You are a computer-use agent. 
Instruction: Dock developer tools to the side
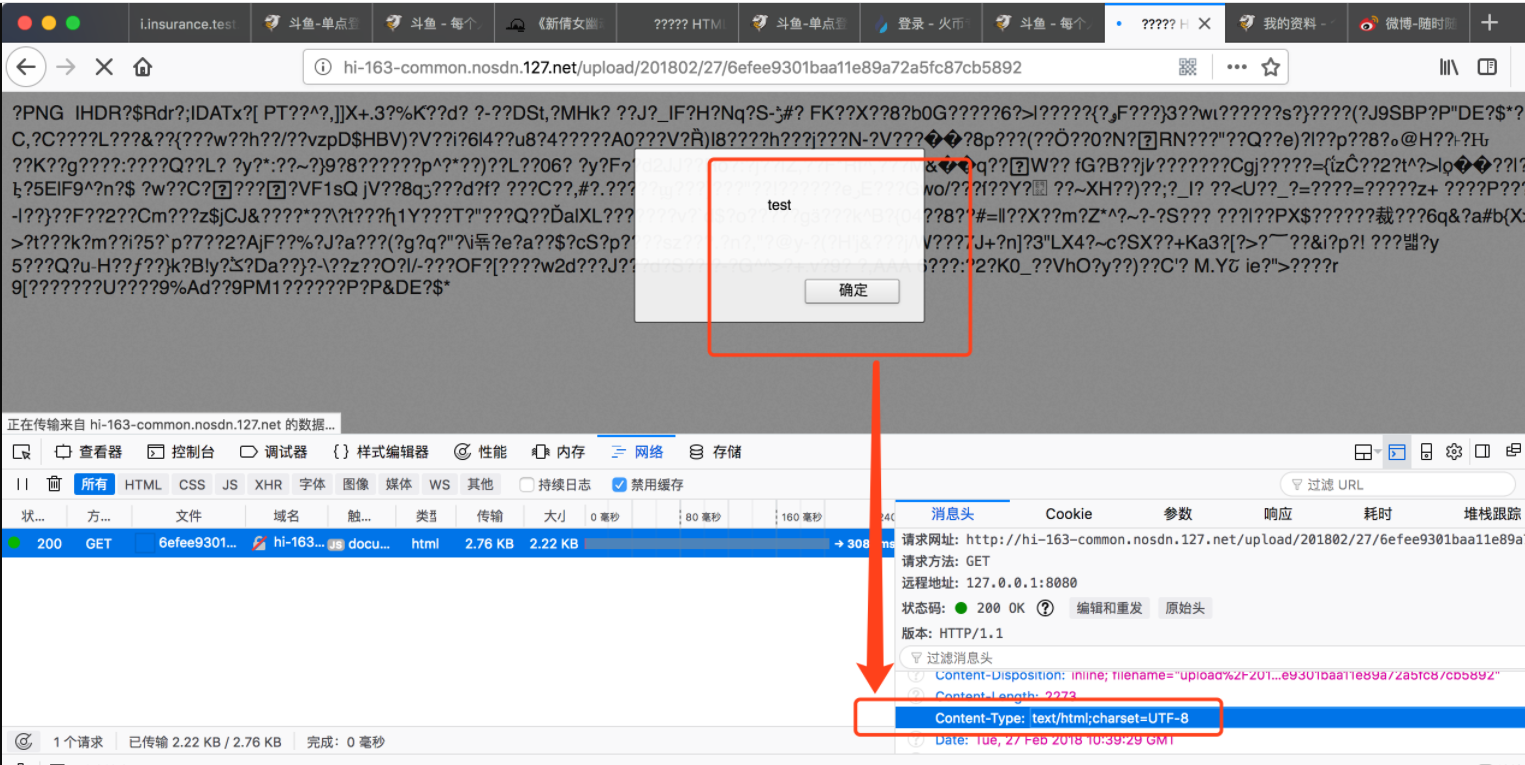(1483, 451)
